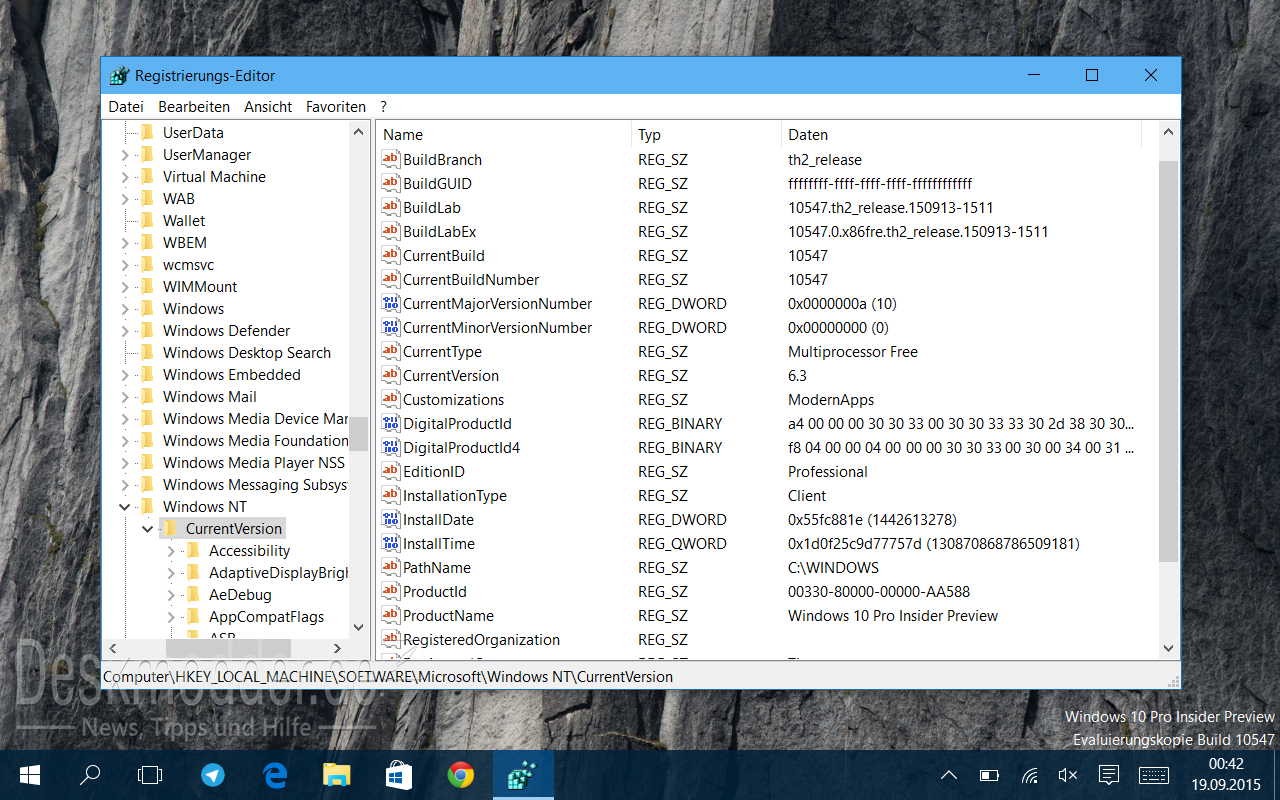
Task: Sort by the Typ column header
Action: [706, 134]
